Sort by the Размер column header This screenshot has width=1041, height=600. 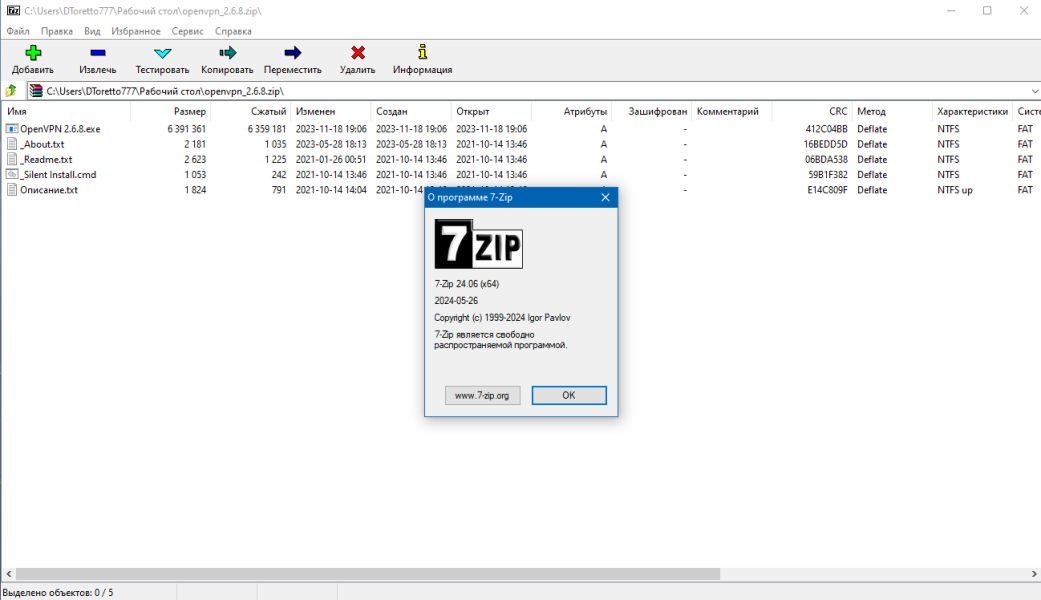click(x=189, y=112)
